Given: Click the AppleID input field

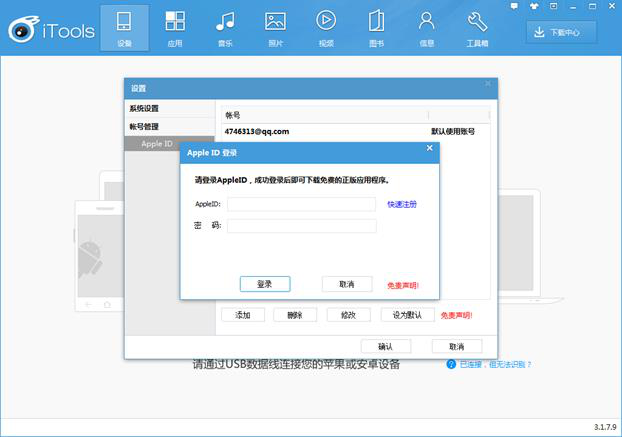Looking at the screenshot, I should tap(301, 204).
